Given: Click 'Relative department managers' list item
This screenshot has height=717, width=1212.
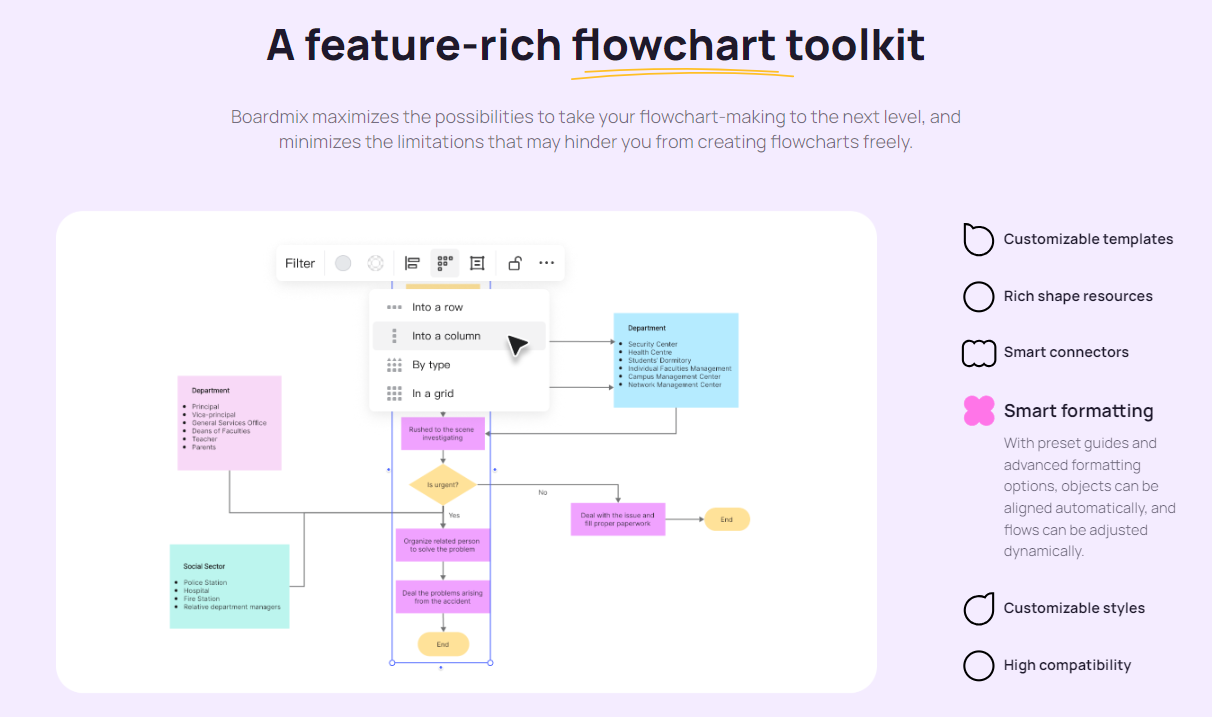Looking at the screenshot, I should pos(232,607).
